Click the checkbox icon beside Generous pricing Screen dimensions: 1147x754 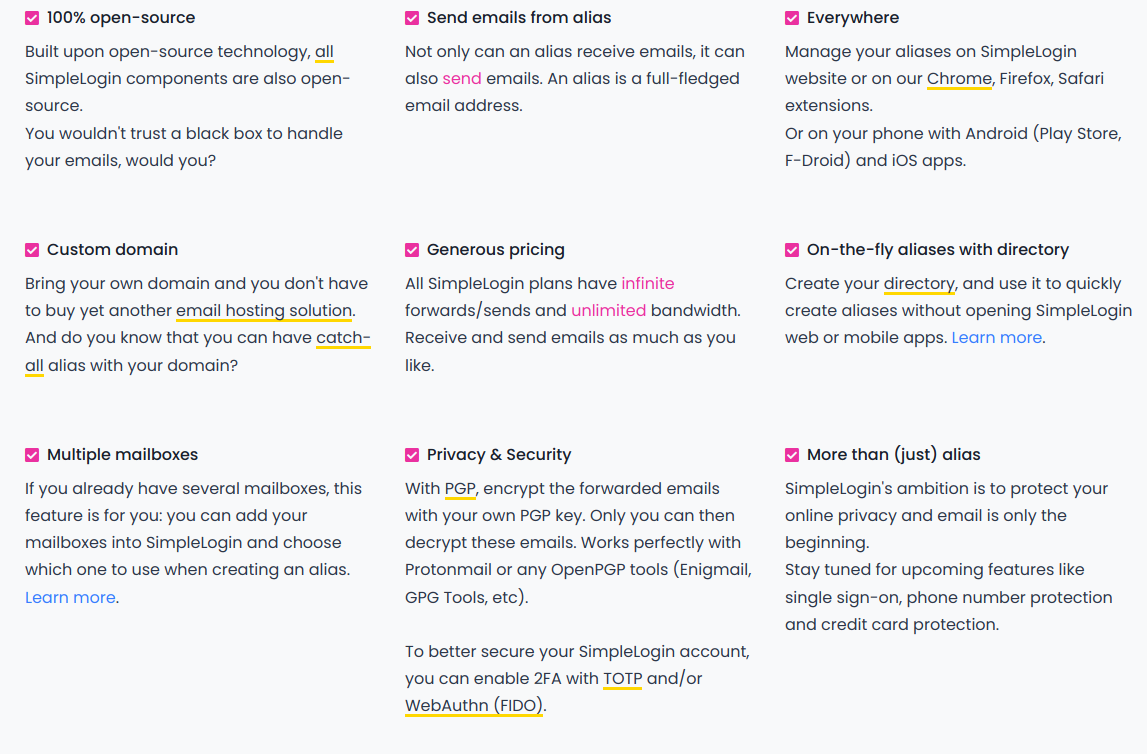[x=412, y=250]
